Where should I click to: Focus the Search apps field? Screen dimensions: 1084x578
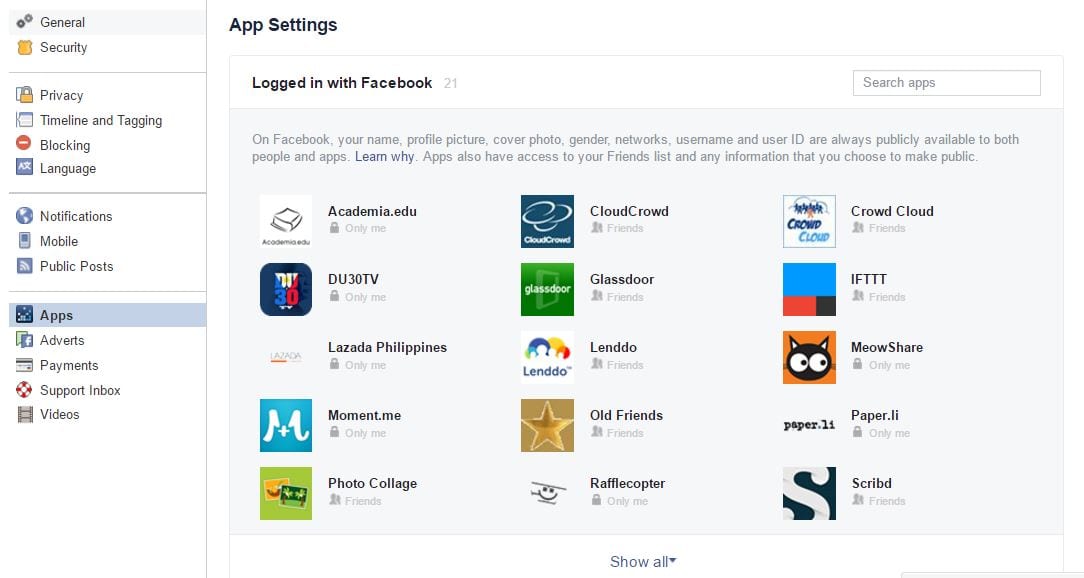coord(946,83)
